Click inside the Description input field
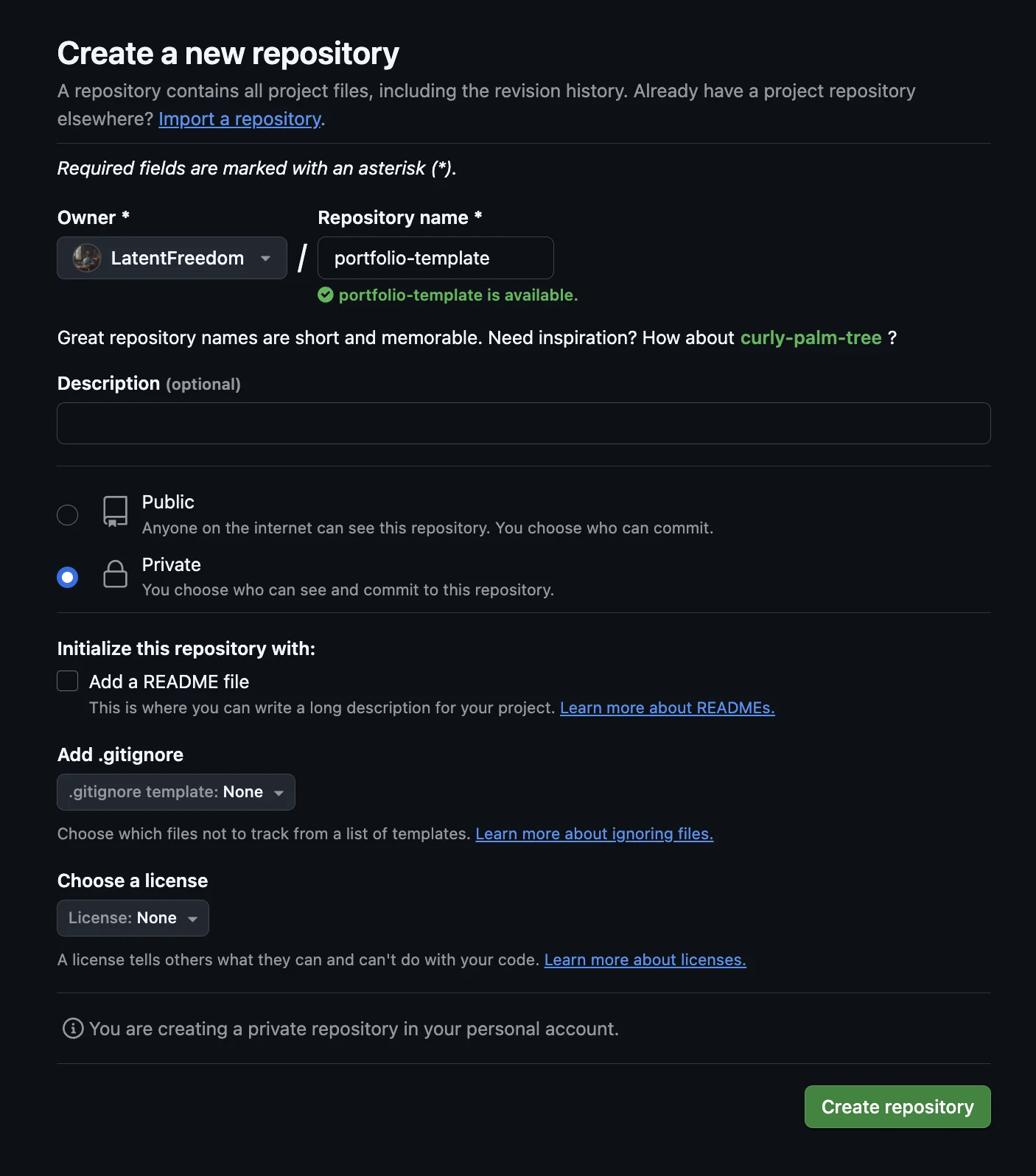This screenshot has width=1036, height=1176. [x=523, y=423]
